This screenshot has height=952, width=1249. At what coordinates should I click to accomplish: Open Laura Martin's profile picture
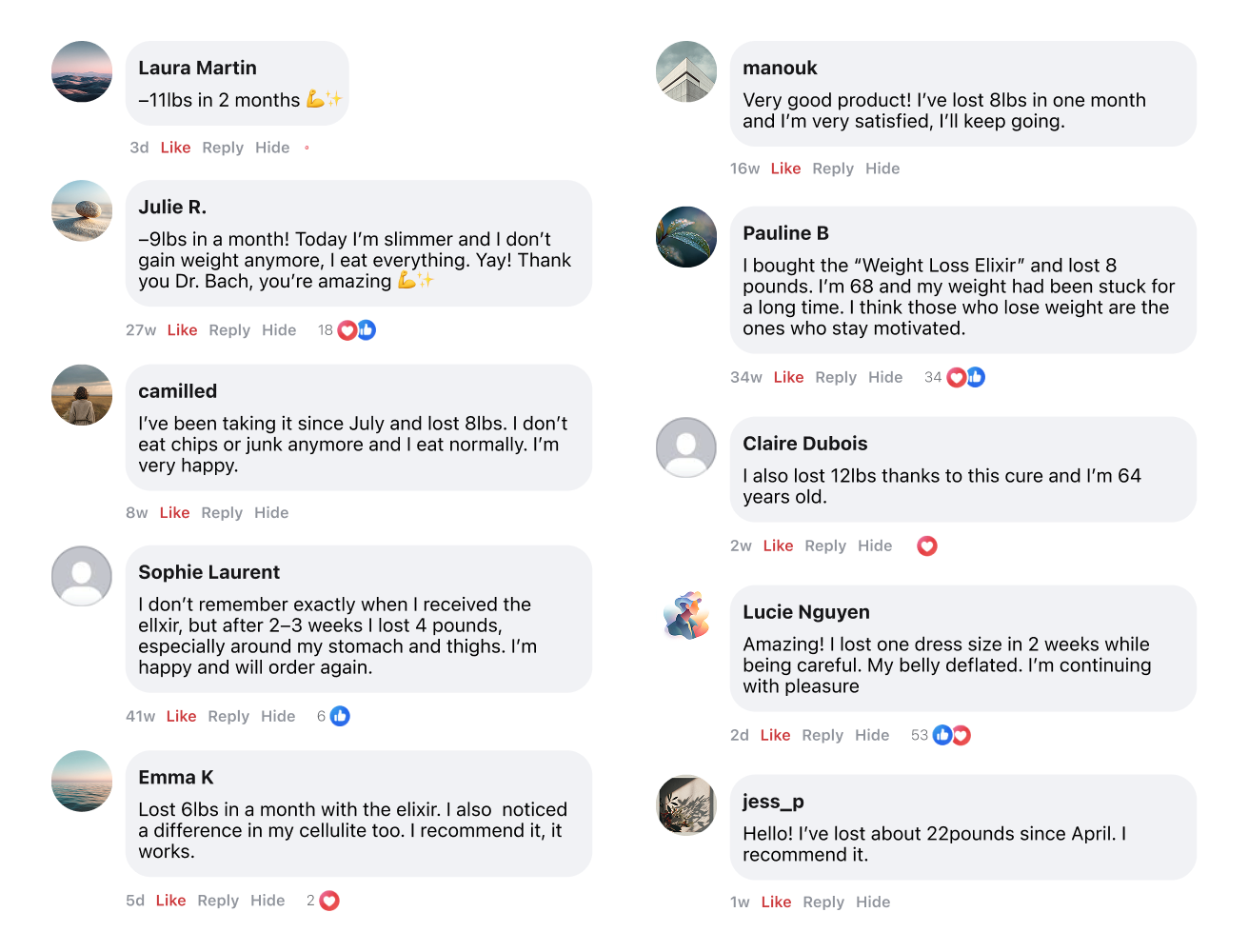82,71
